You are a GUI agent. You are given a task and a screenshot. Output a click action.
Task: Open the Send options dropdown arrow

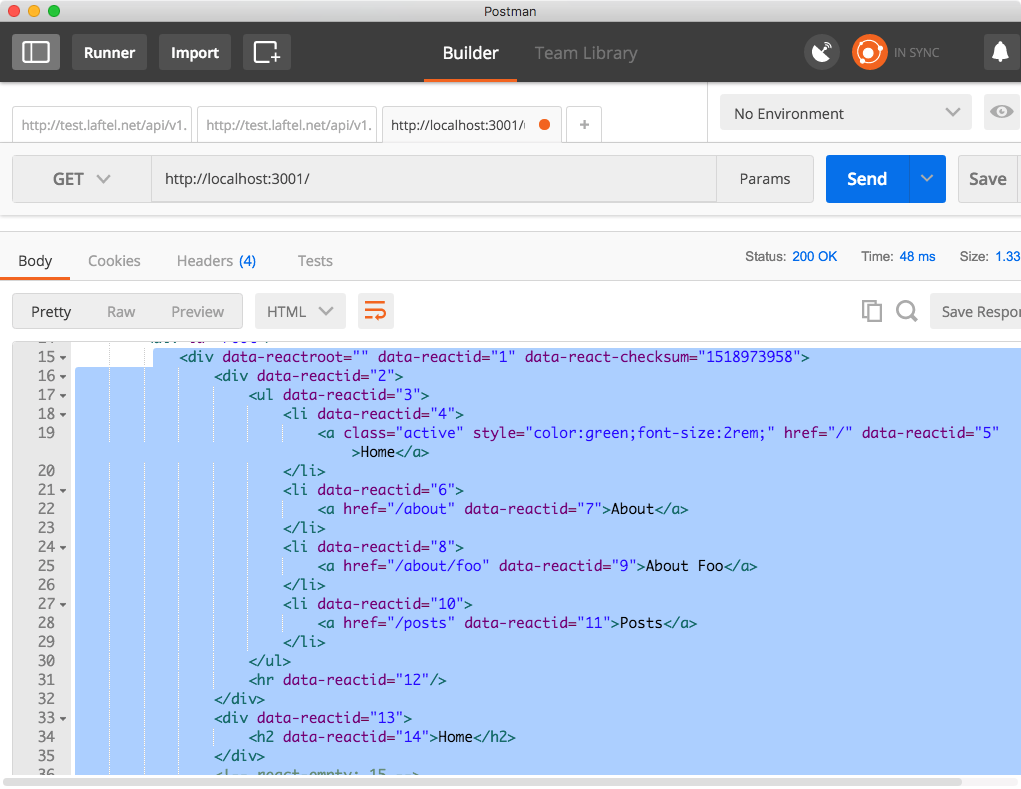927,179
